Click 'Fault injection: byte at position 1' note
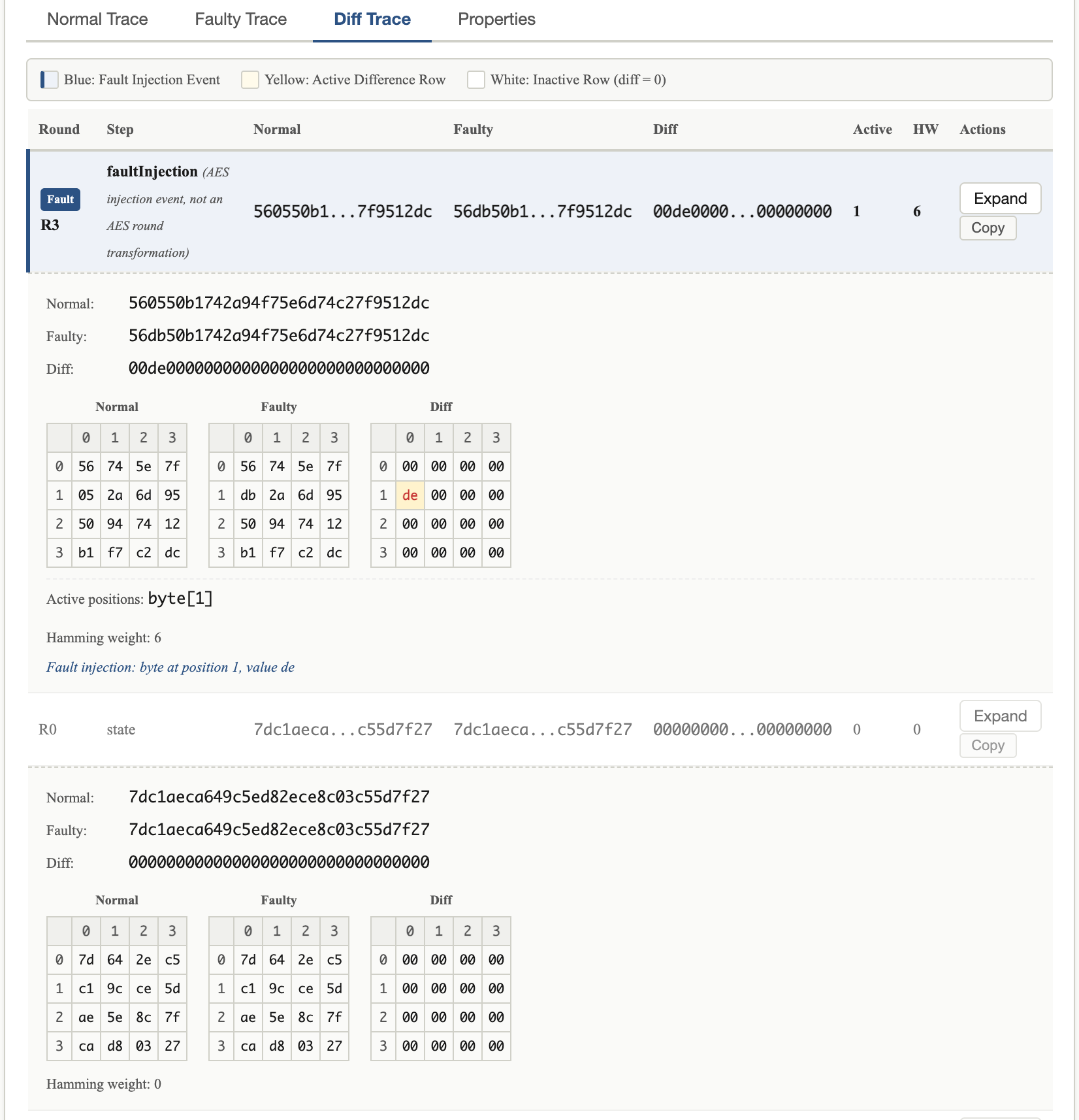The image size is (1079, 1120). pyautogui.click(x=170, y=667)
